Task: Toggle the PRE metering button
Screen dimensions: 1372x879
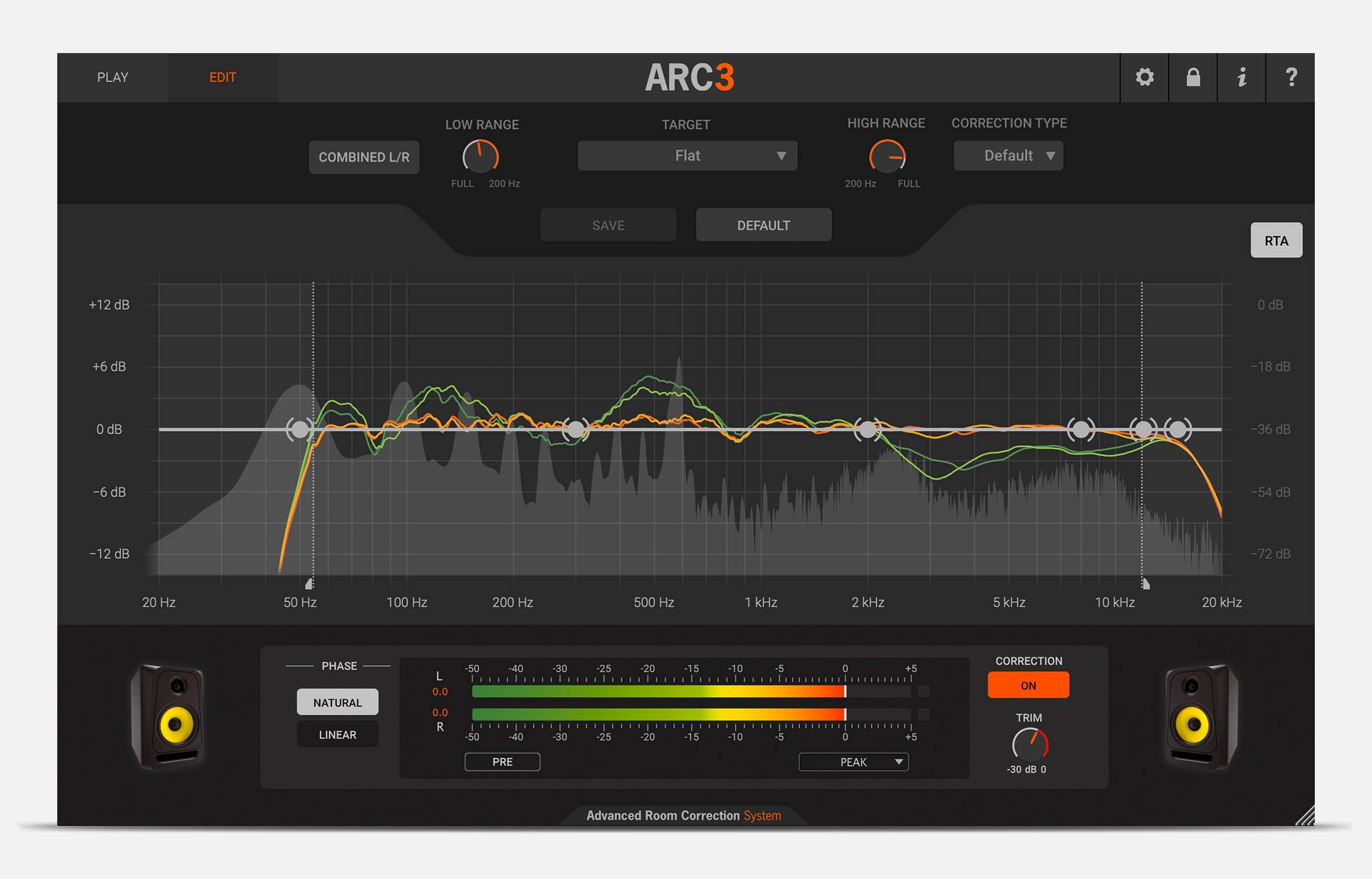Action: (x=502, y=762)
